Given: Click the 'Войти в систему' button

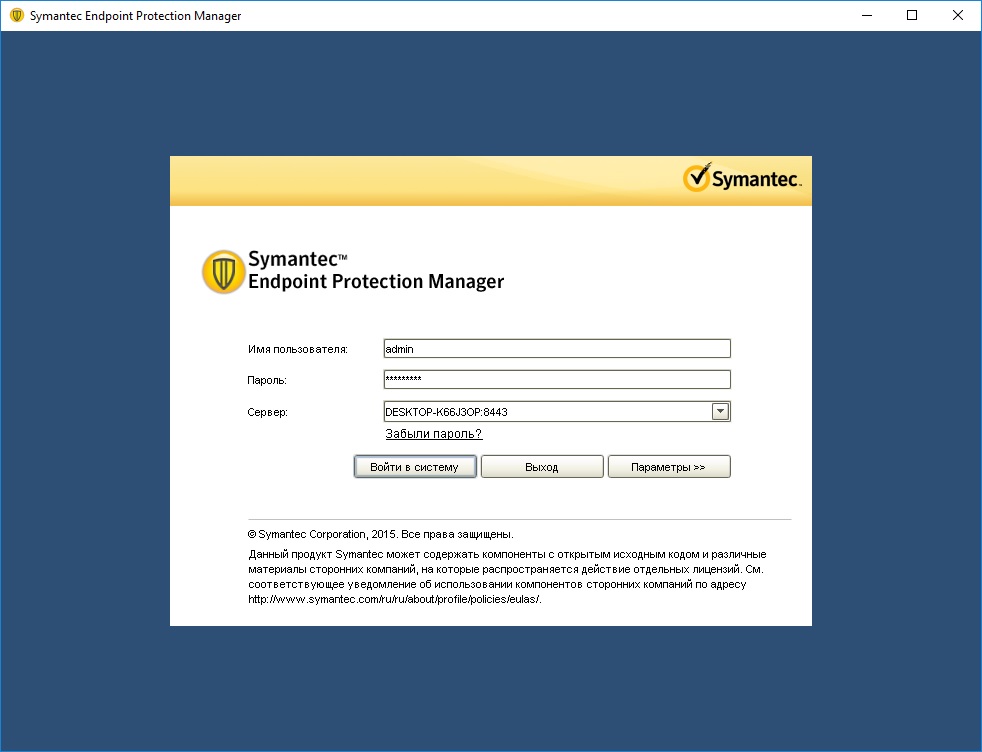Looking at the screenshot, I should pyautogui.click(x=415, y=466).
